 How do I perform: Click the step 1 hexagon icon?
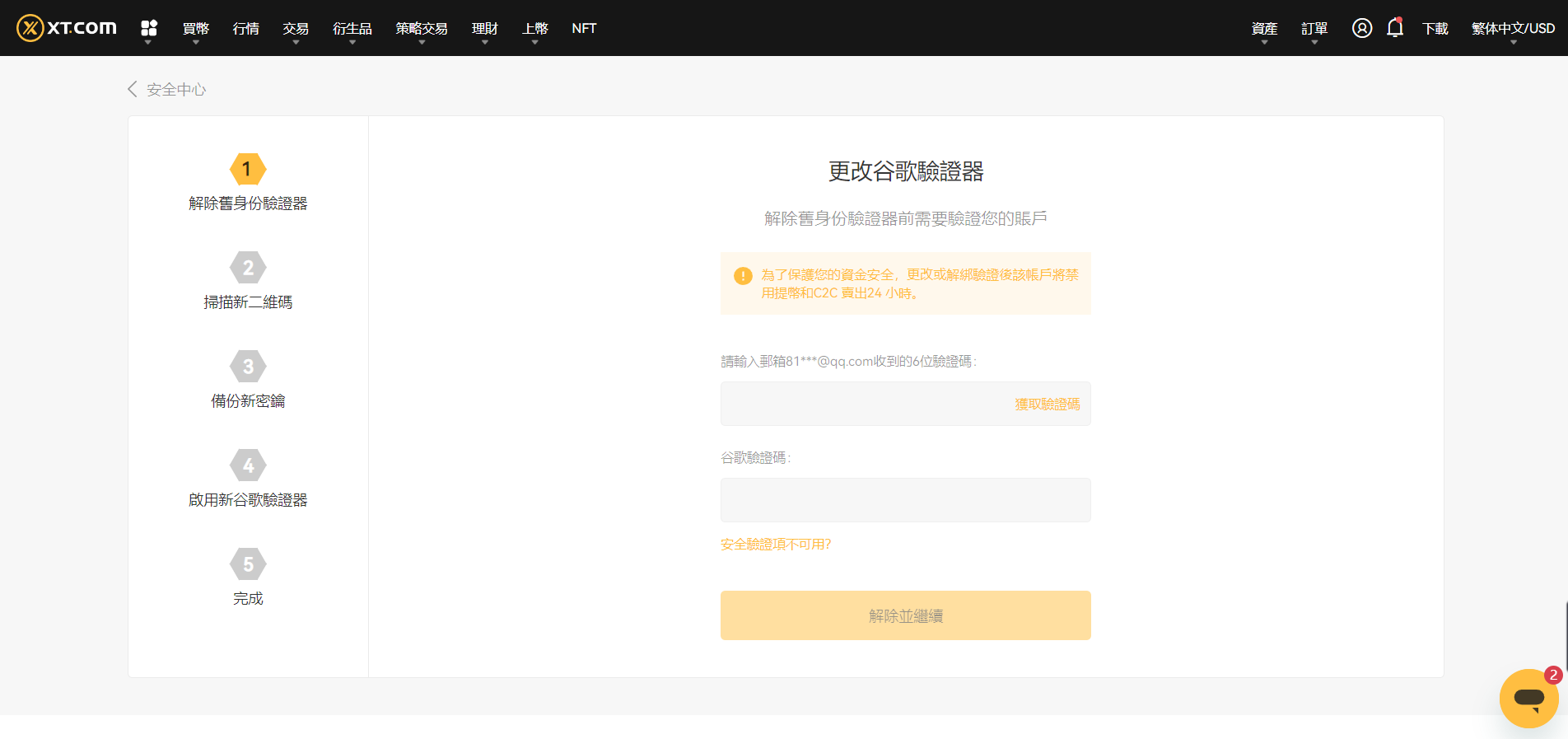point(248,169)
